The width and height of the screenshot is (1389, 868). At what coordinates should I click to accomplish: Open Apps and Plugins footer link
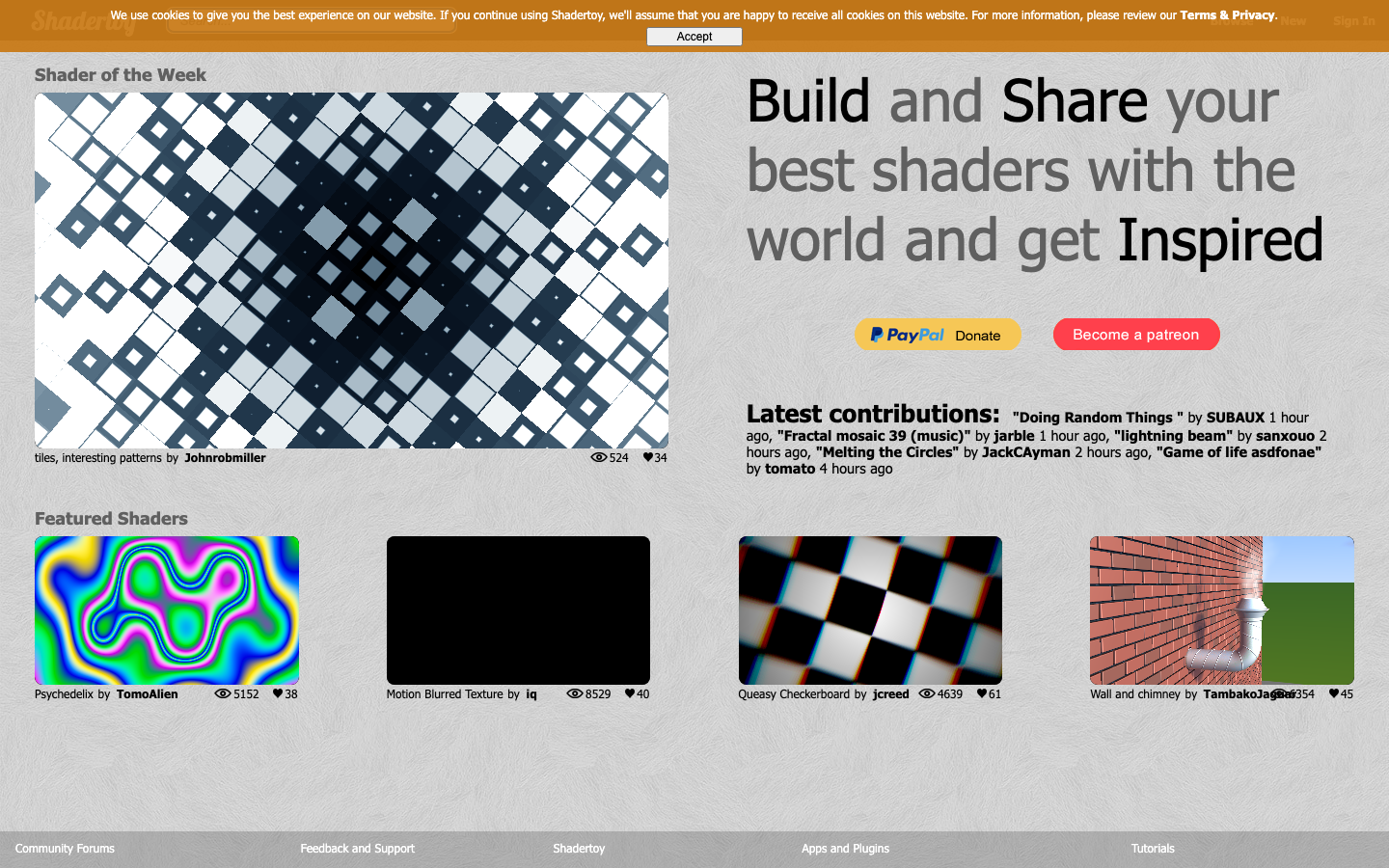(x=845, y=849)
